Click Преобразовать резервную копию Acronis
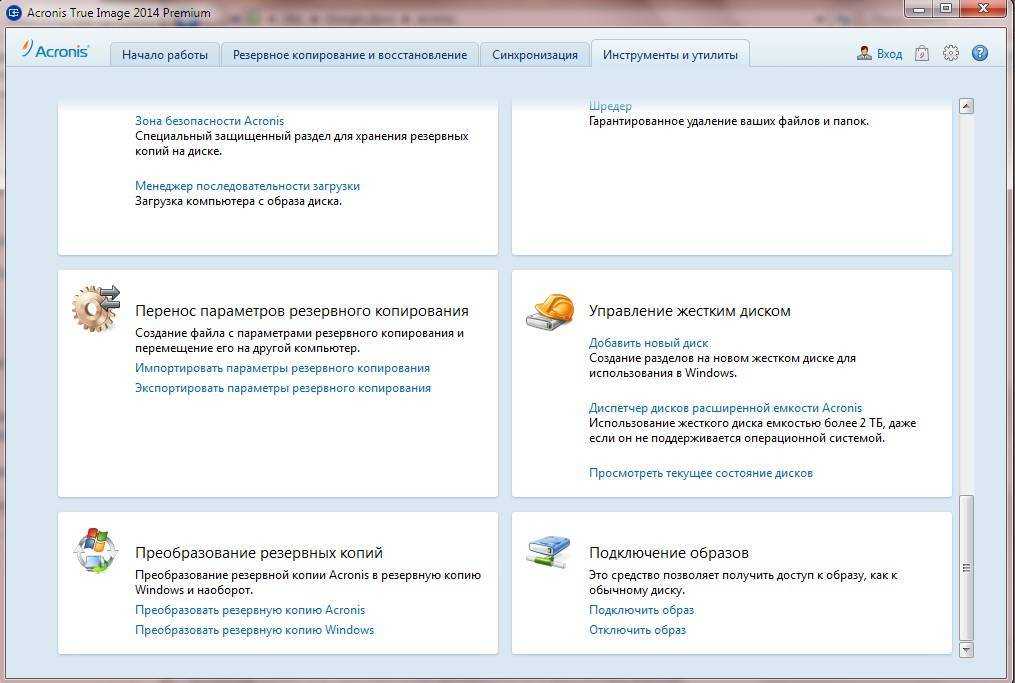 pos(250,610)
